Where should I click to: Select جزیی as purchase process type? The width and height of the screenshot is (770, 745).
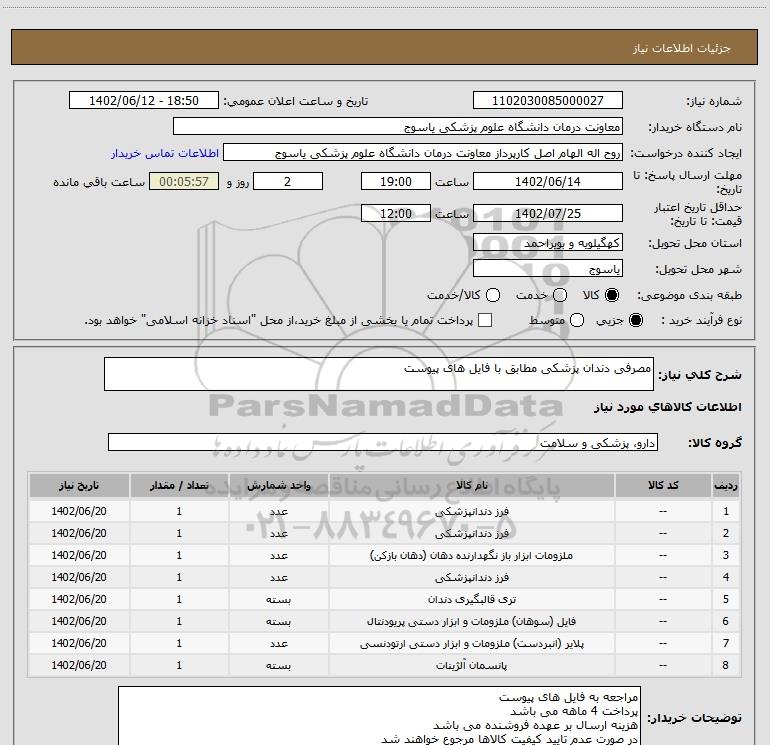click(x=638, y=321)
